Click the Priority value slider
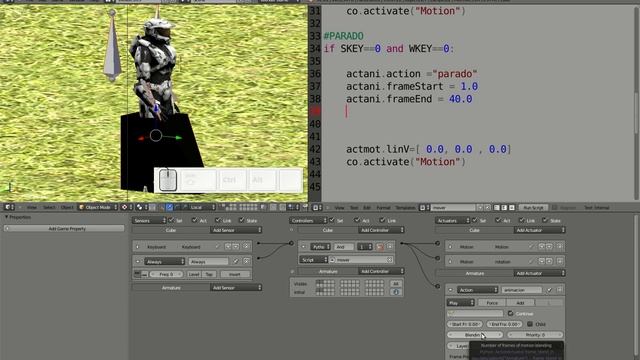This screenshot has height=360, width=640. pyautogui.click(x=535, y=335)
